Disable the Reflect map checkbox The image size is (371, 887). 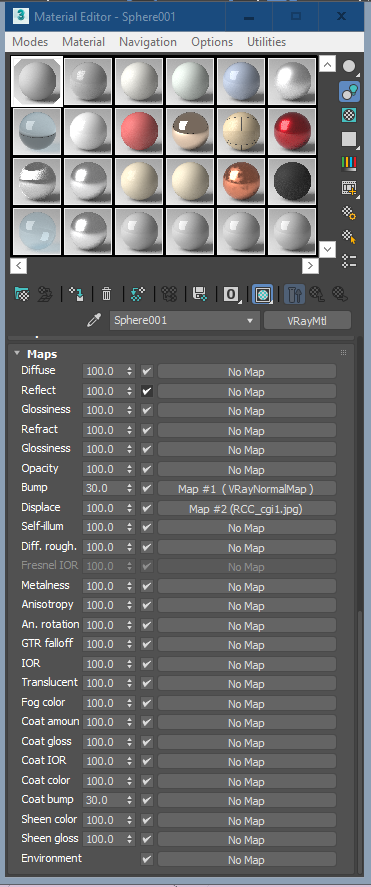pos(147,391)
